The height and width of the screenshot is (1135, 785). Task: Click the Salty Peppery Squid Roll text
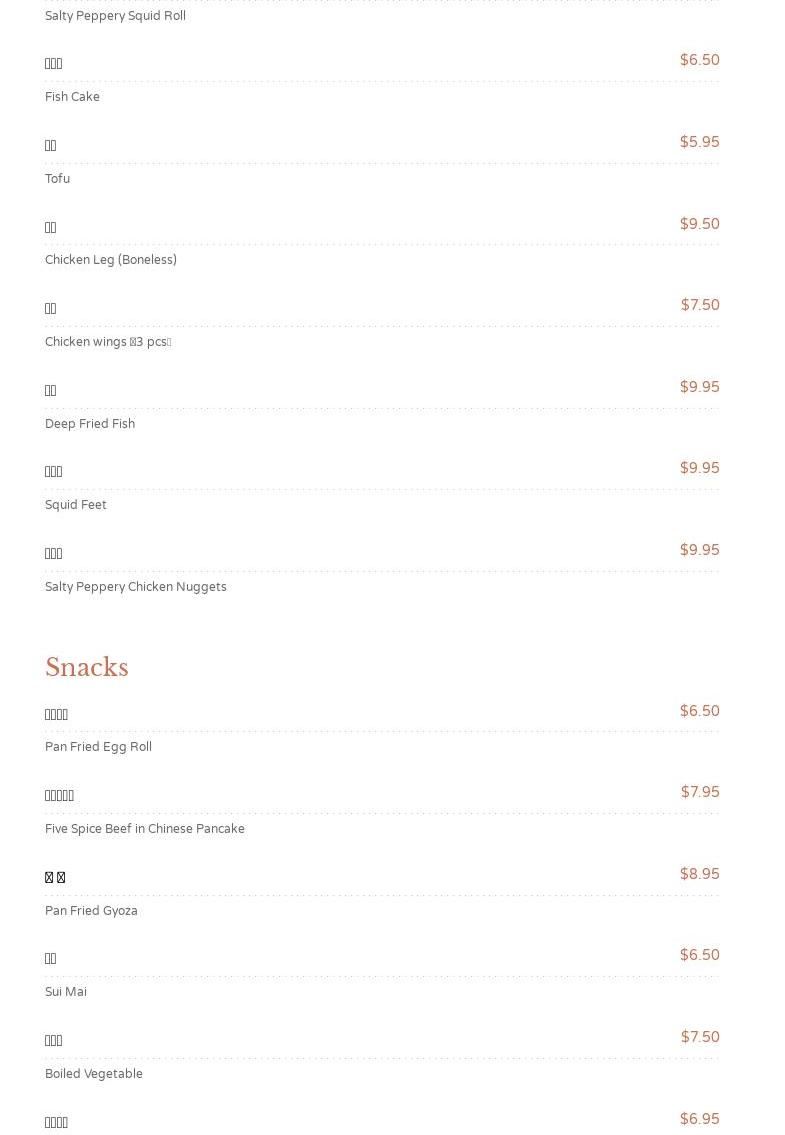click(115, 15)
